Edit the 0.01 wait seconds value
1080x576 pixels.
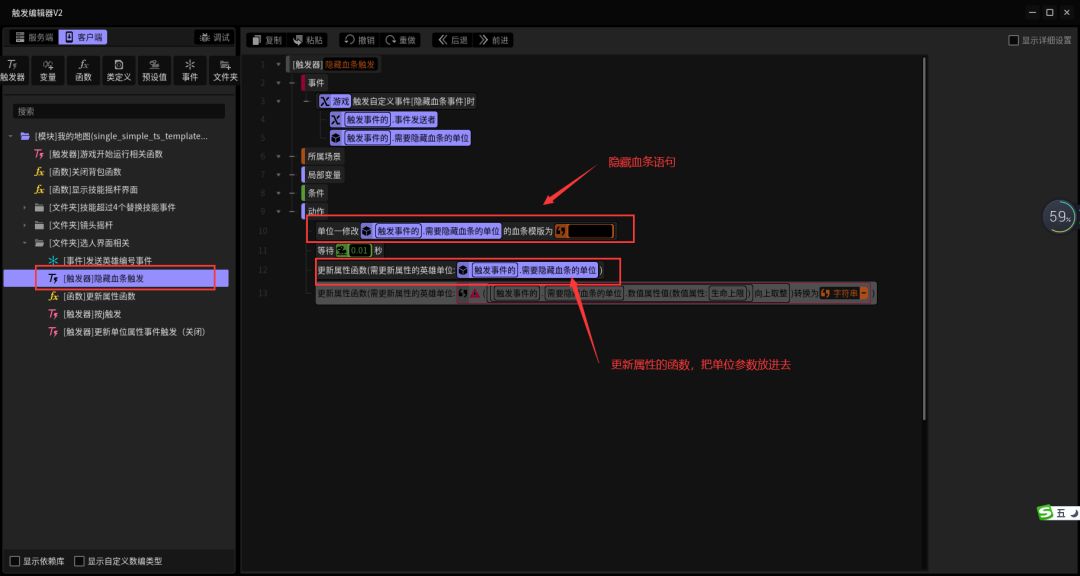coord(359,251)
